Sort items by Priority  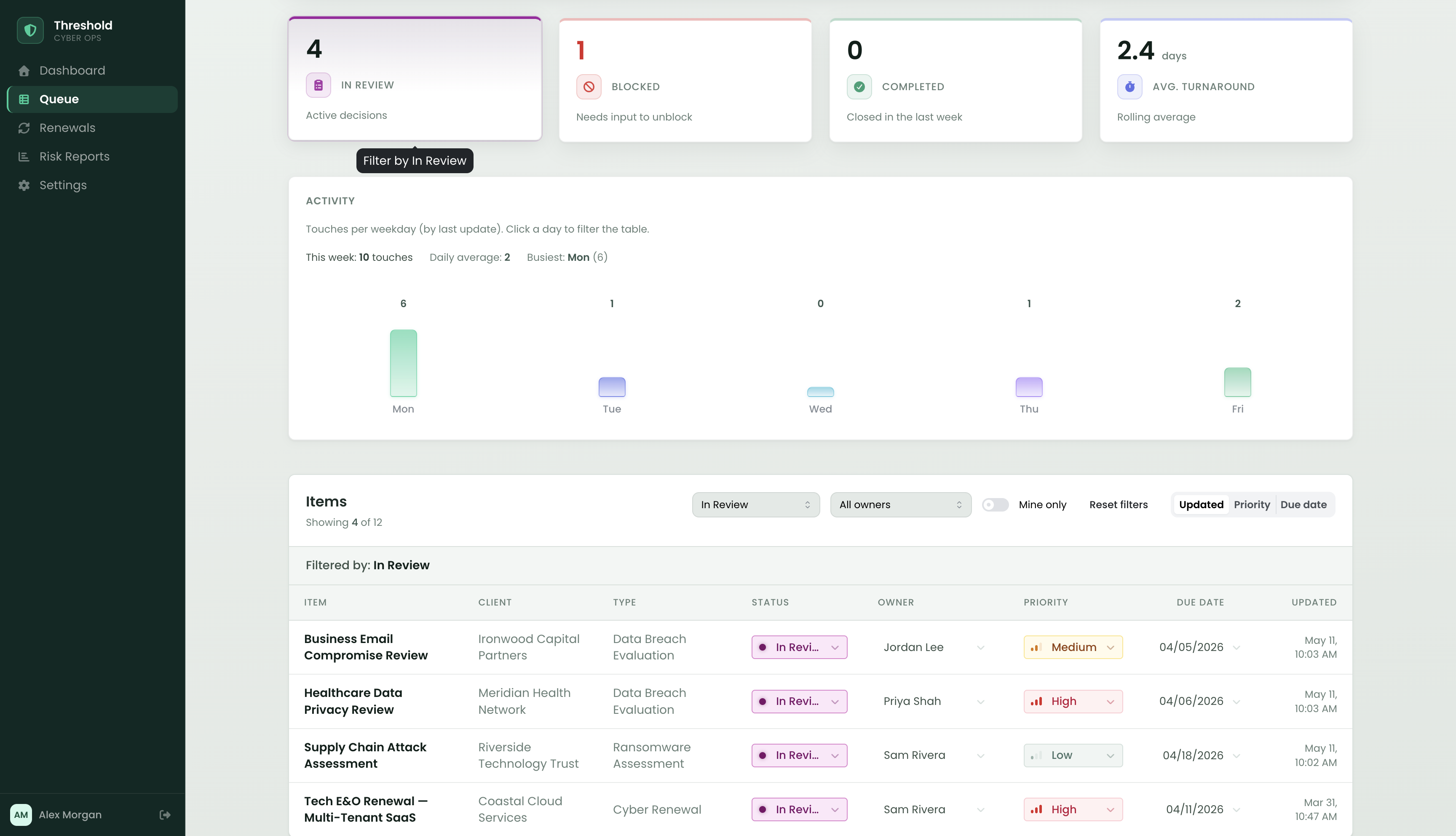[x=1252, y=505]
